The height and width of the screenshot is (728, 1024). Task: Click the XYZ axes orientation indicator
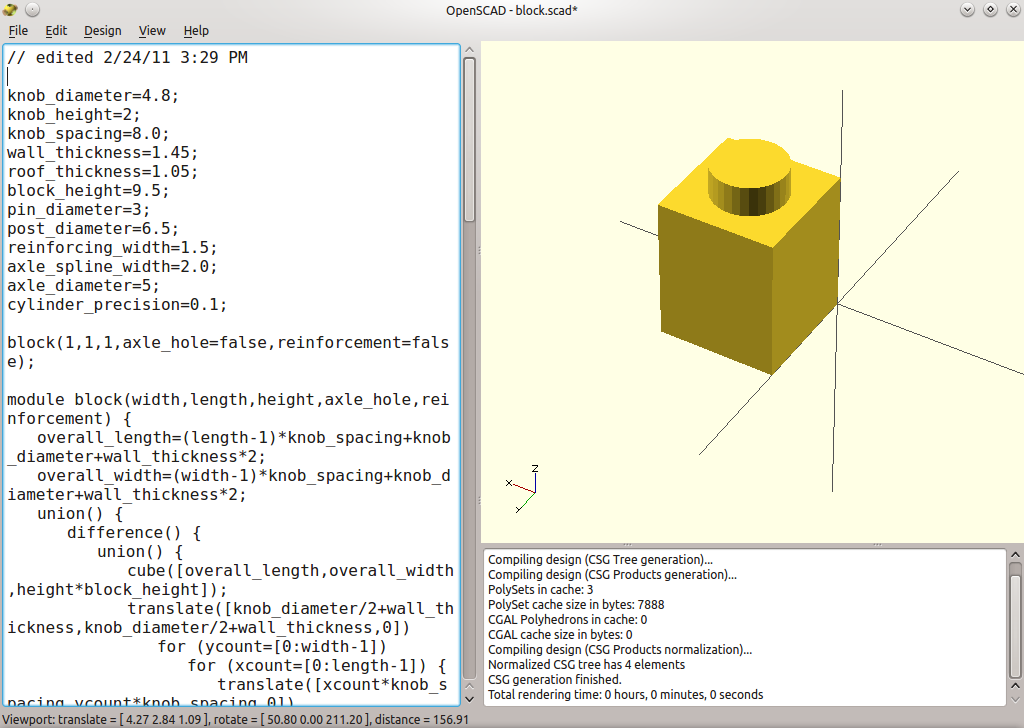point(525,487)
